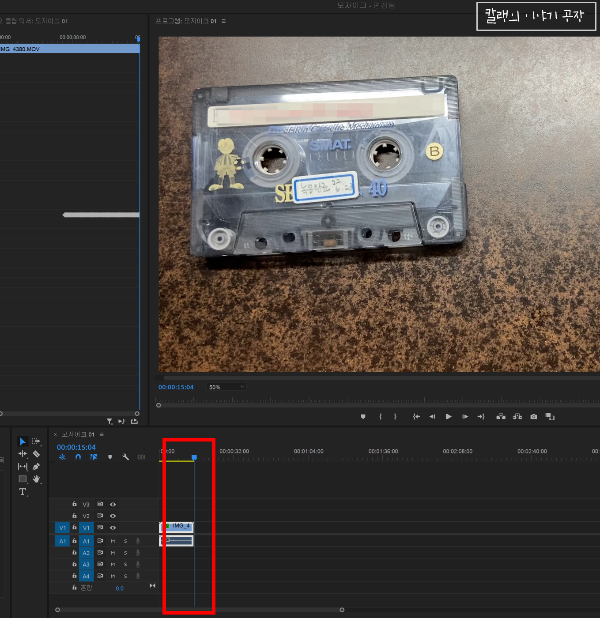Select the Hand tool
Image resolution: width=600 pixels, height=618 pixels.
tap(36, 479)
